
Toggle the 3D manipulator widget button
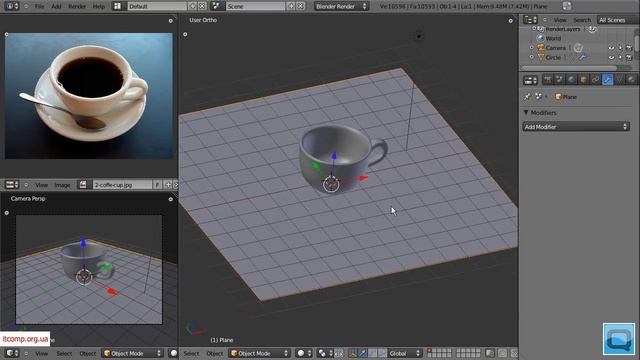352,353
